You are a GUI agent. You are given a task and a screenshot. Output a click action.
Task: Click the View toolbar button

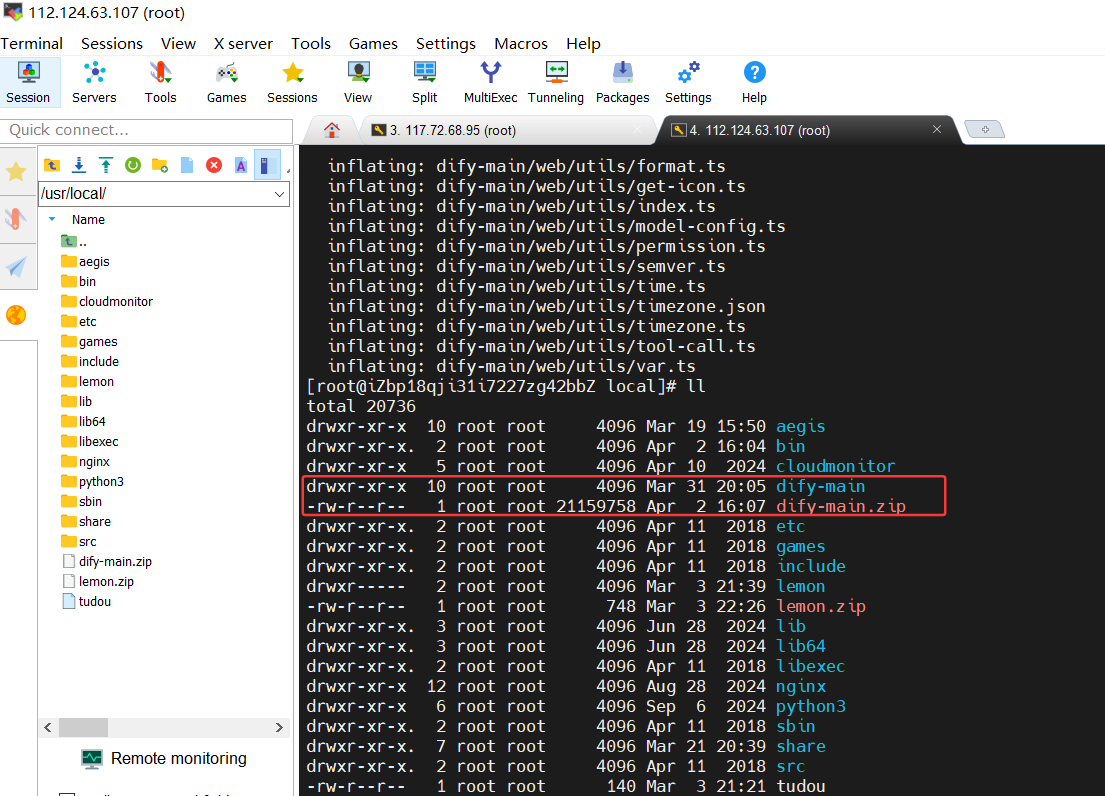point(358,83)
